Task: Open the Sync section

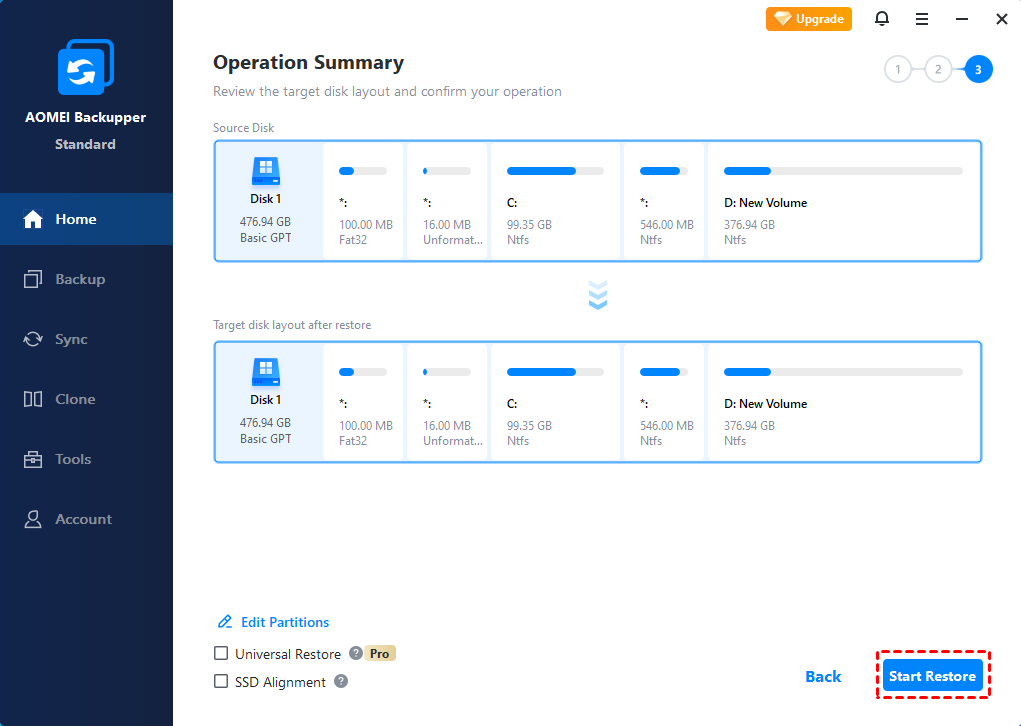Action: 86,339
